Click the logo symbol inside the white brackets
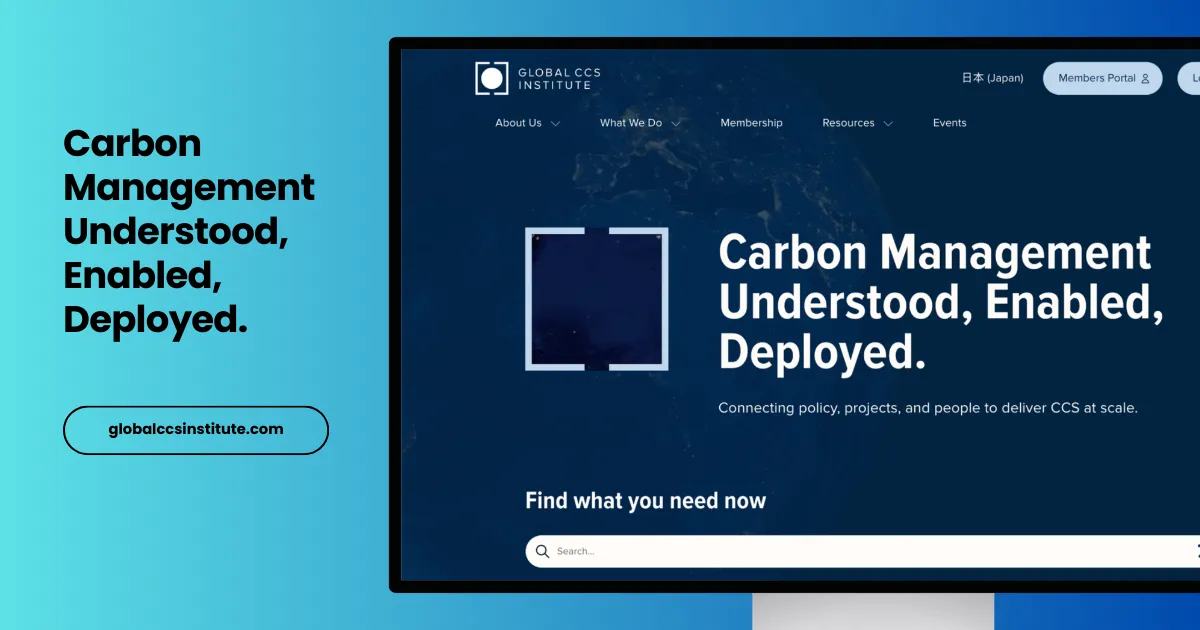This screenshot has width=1200, height=630. pos(491,76)
